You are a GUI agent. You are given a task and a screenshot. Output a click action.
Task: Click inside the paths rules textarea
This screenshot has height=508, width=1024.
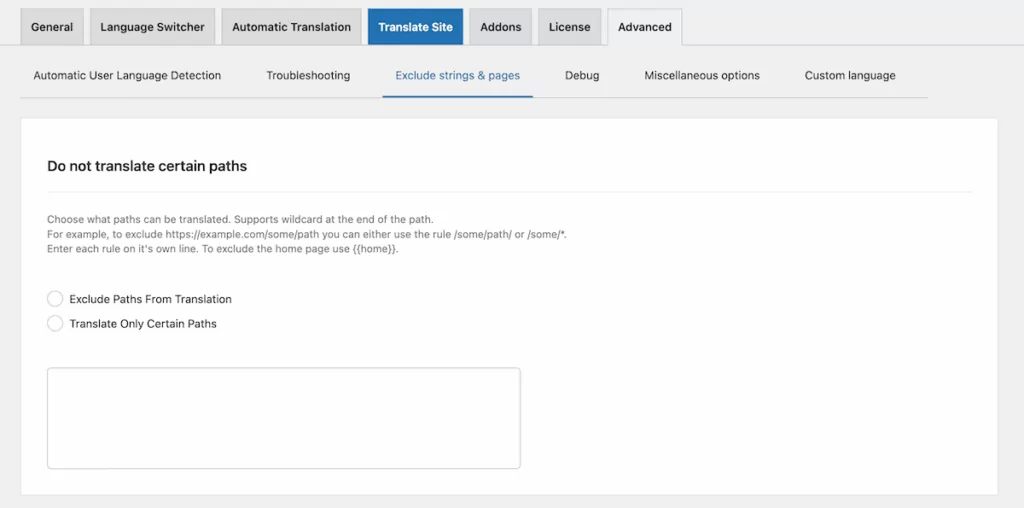pos(283,418)
